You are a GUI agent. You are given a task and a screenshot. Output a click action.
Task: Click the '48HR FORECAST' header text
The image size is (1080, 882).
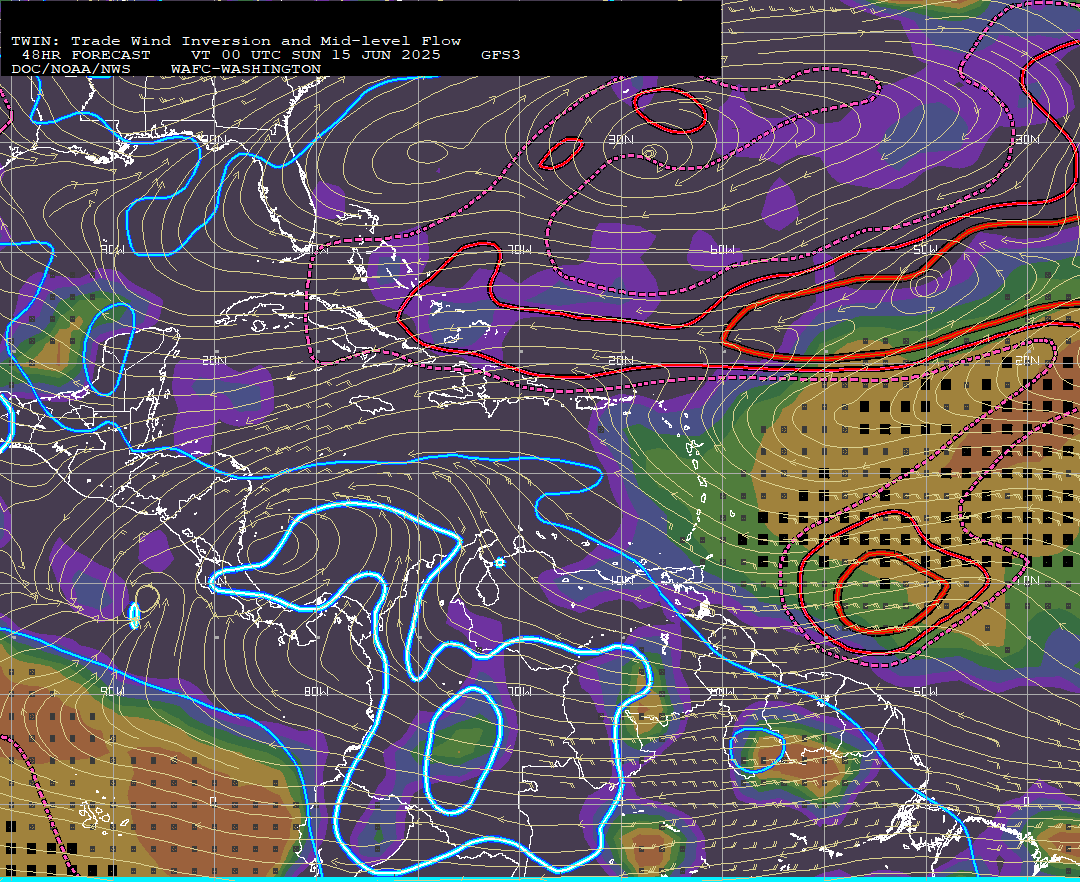86,55
